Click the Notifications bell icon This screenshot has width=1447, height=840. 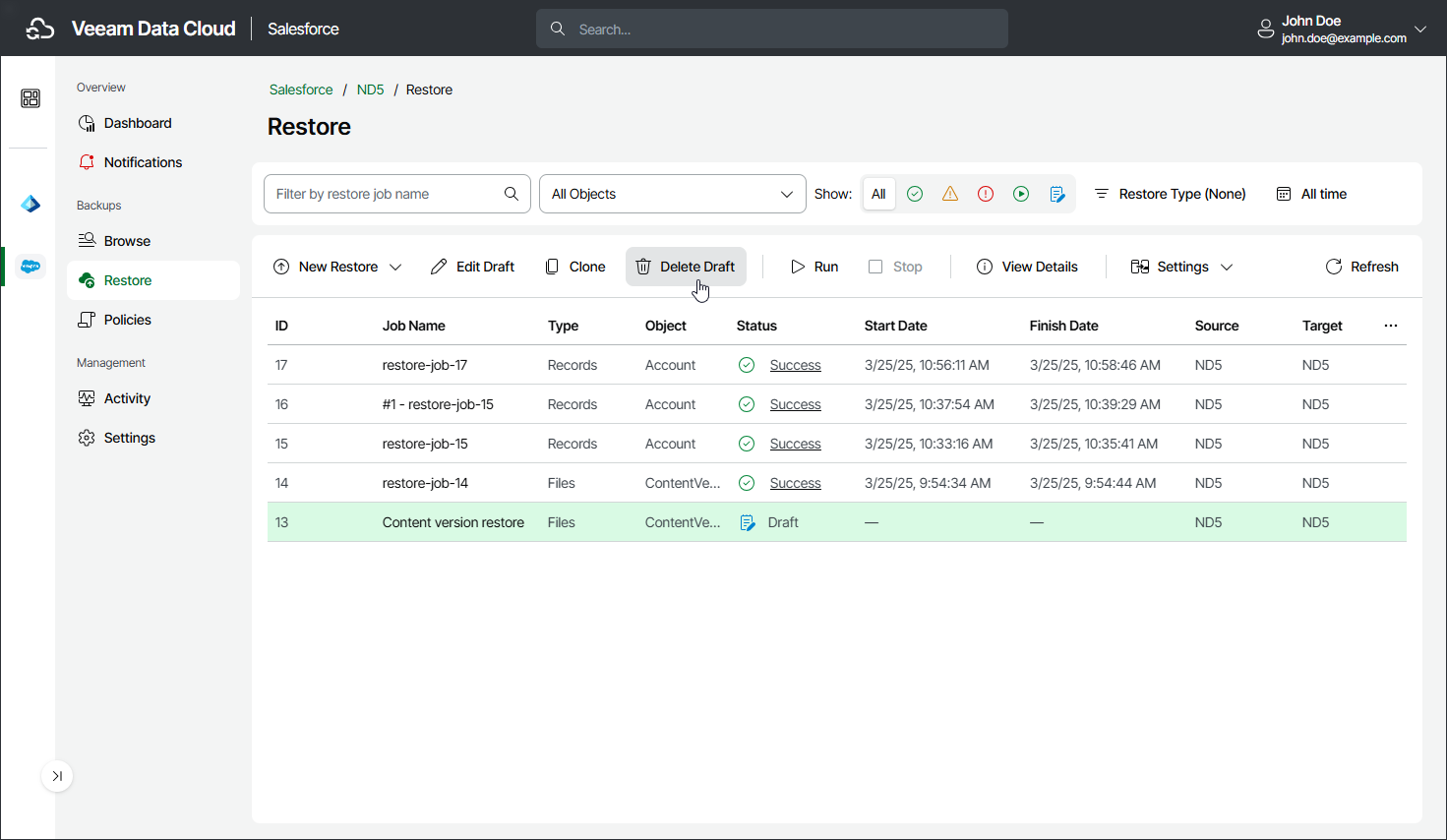pos(87,162)
